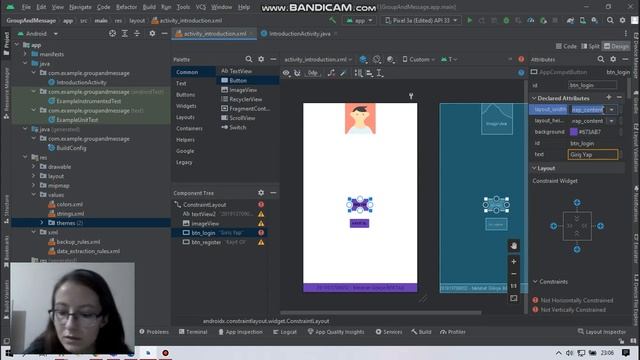Collapse Declared Attributes section
The image size is (640, 360).
coord(534,98)
